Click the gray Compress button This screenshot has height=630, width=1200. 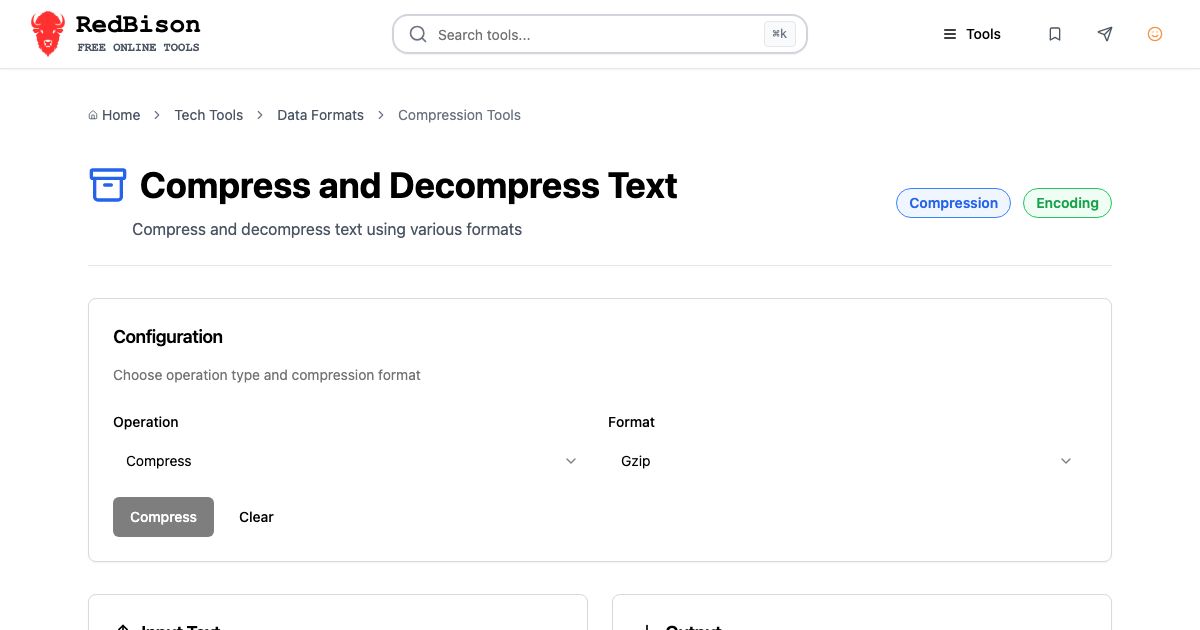point(163,517)
